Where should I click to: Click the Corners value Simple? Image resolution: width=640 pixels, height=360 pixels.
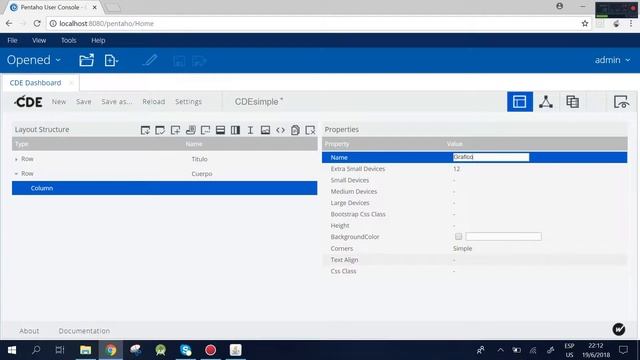462,249
